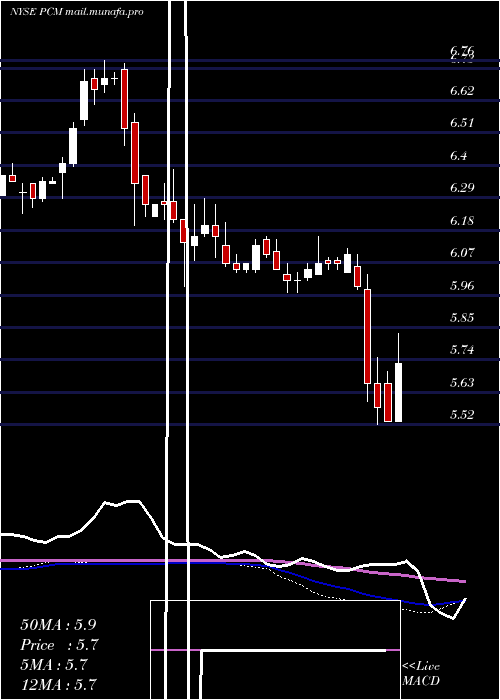Click the 6.18 price axis label

[462, 221]
